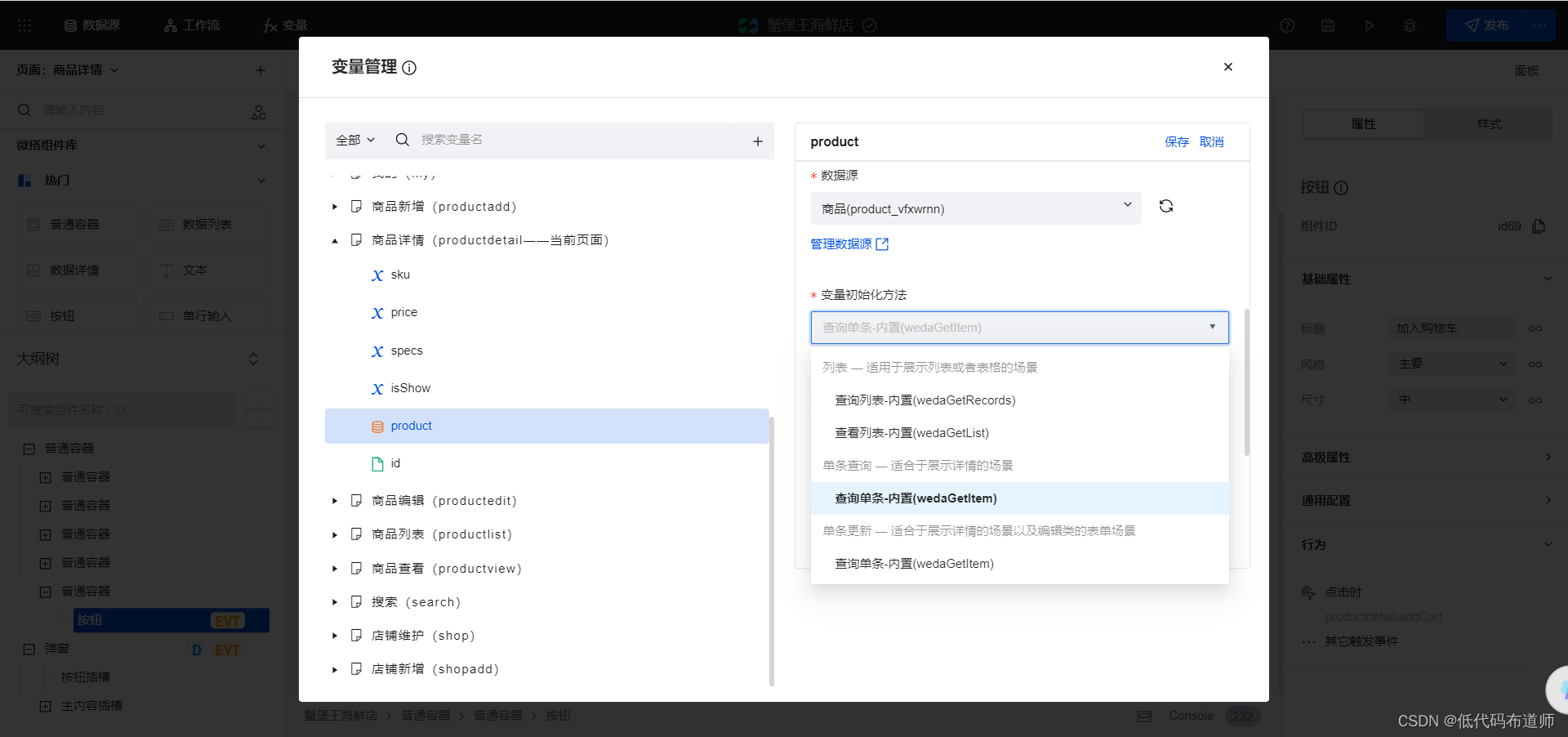Open 商品(product_vfxwrnn) data source dropdown
The height and width of the screenshot is (737, 1568).
(x=976, y=208)
